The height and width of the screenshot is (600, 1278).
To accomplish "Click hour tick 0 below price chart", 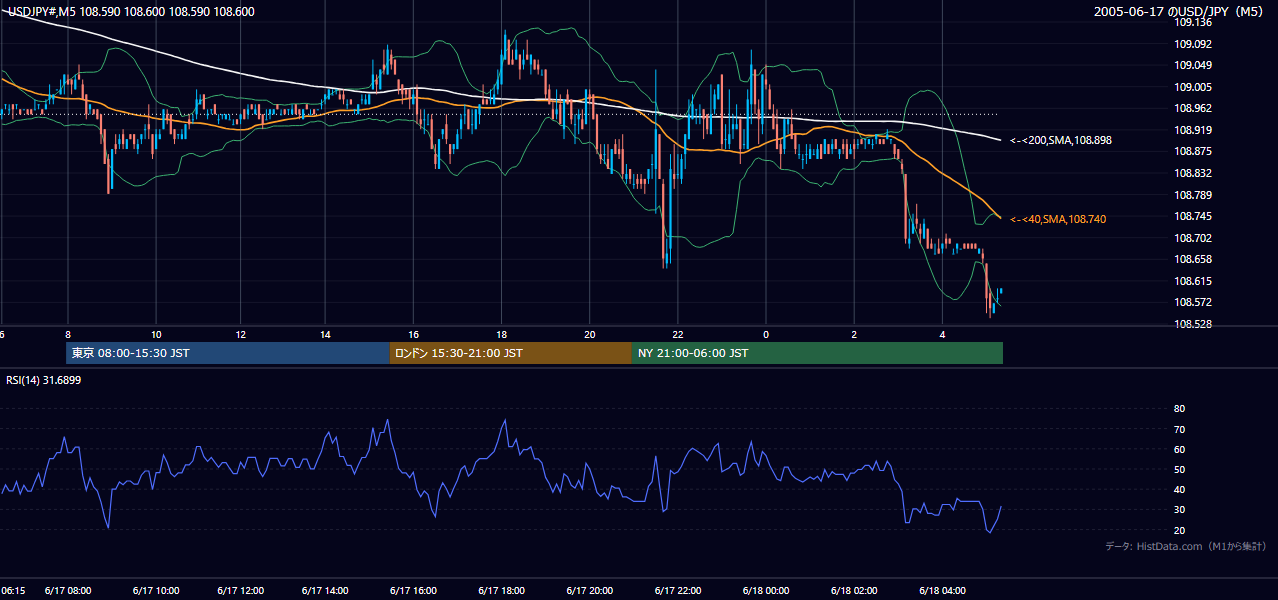I will point(766,334).
